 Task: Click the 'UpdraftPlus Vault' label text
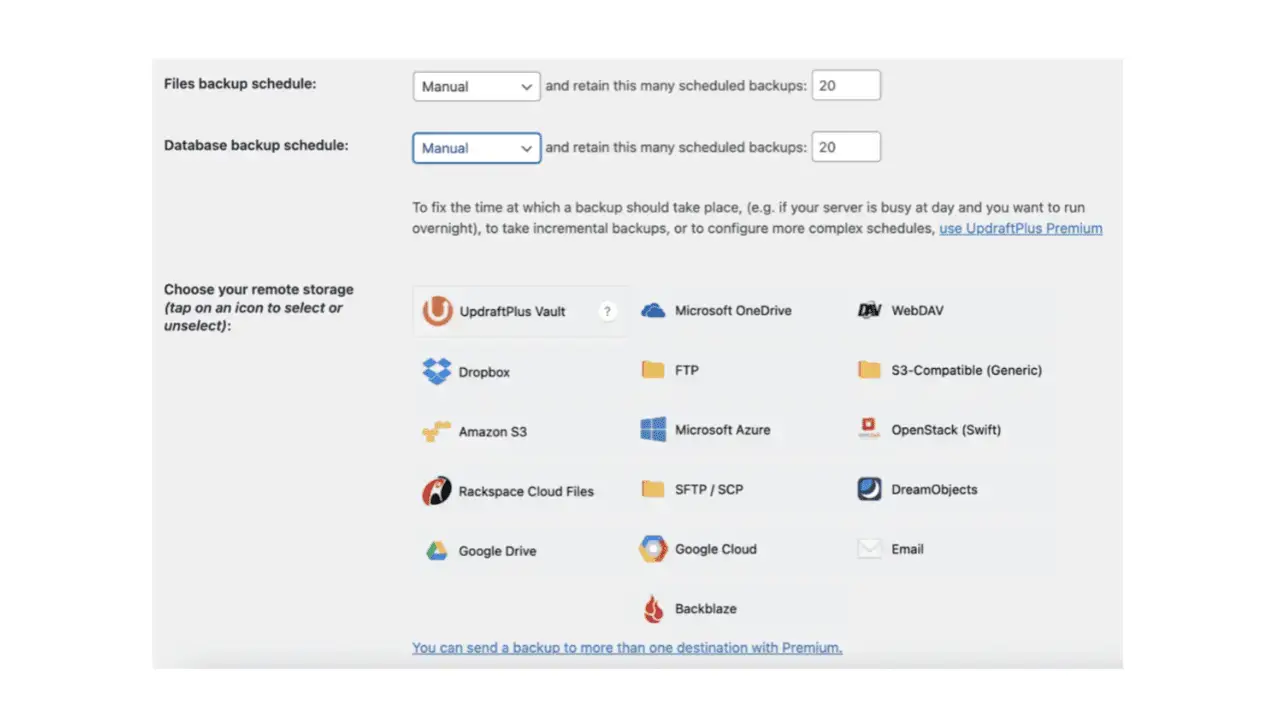click(513, 311)
